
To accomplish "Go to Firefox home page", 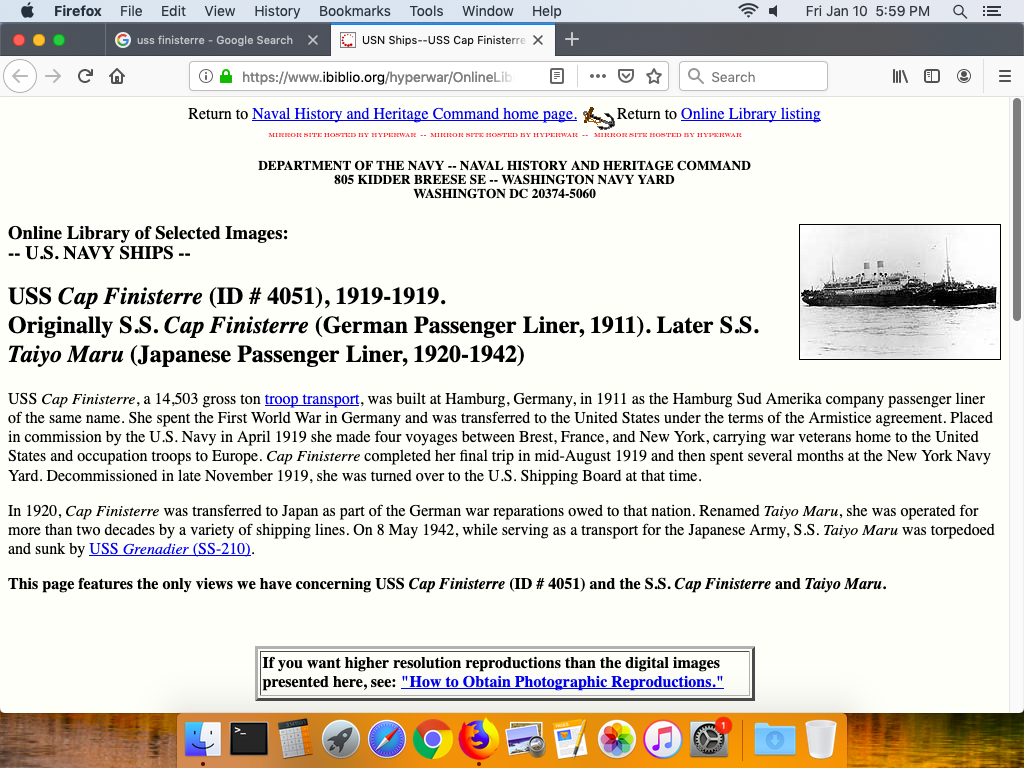I will [x=117, y=77].
